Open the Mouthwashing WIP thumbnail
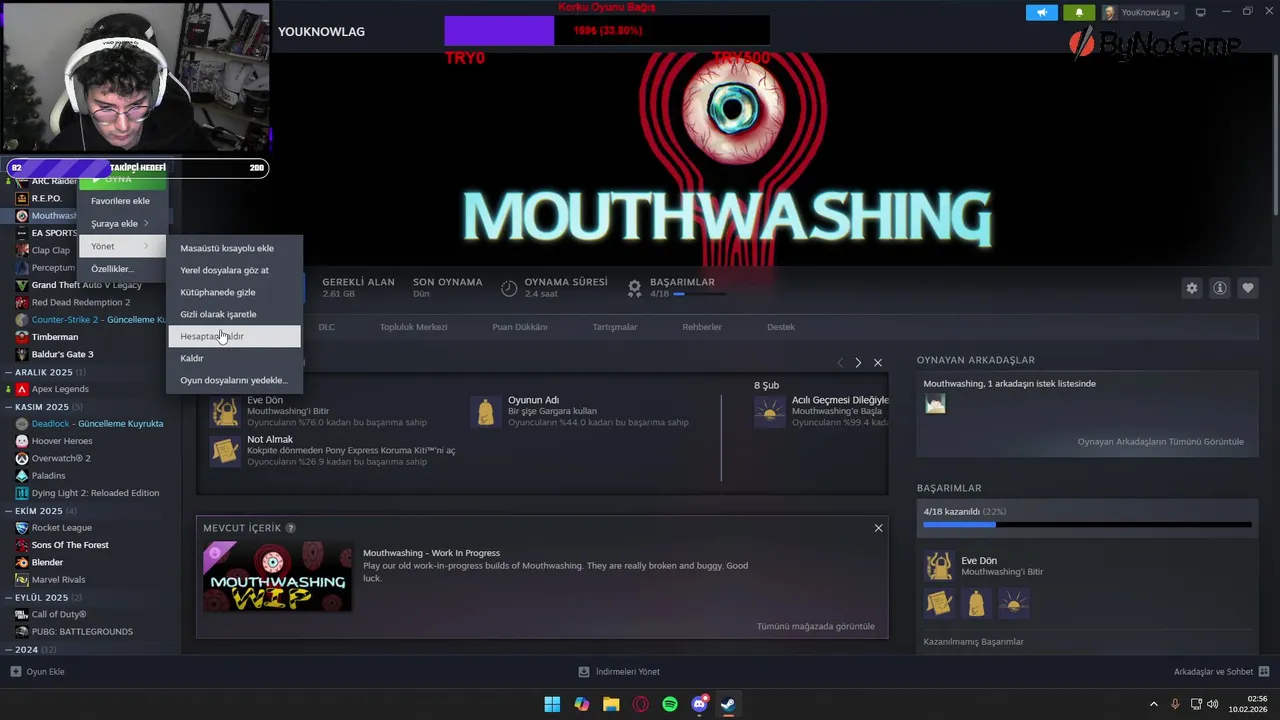This screenshot has height=720, width=1280. click(278, 577)
